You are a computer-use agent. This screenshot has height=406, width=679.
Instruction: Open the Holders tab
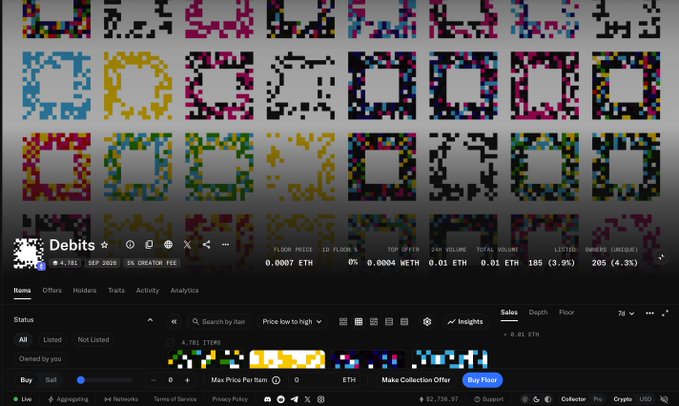[84, 290]
